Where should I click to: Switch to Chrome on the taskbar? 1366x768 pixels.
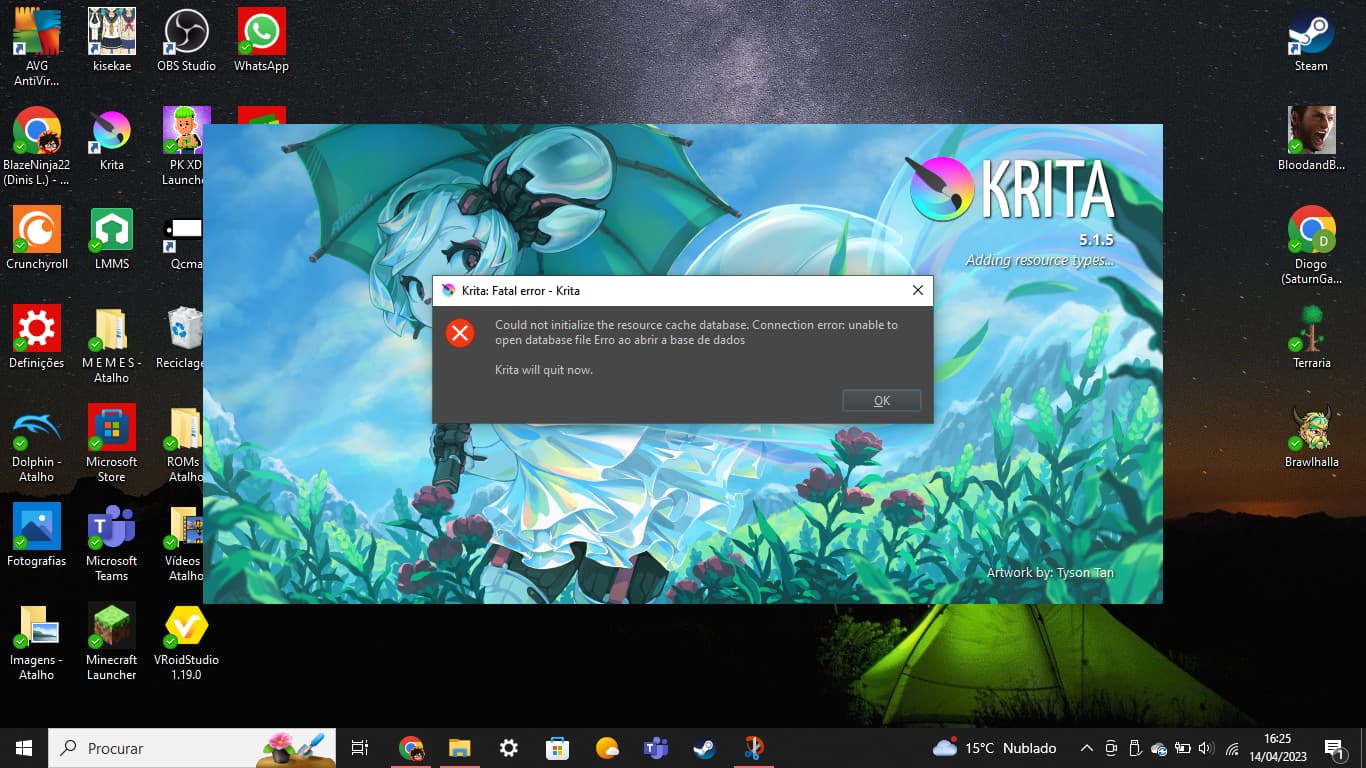pos(411,748)
